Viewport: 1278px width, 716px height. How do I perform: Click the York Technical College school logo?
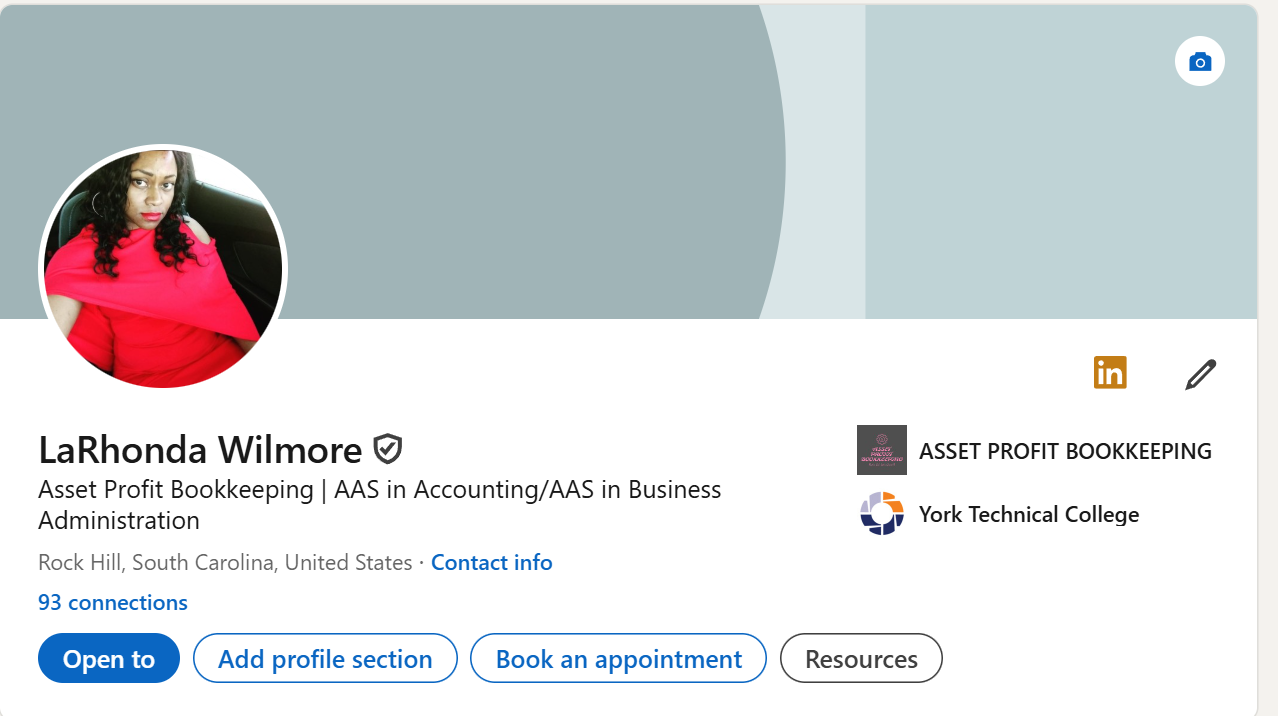click(881, 514)
